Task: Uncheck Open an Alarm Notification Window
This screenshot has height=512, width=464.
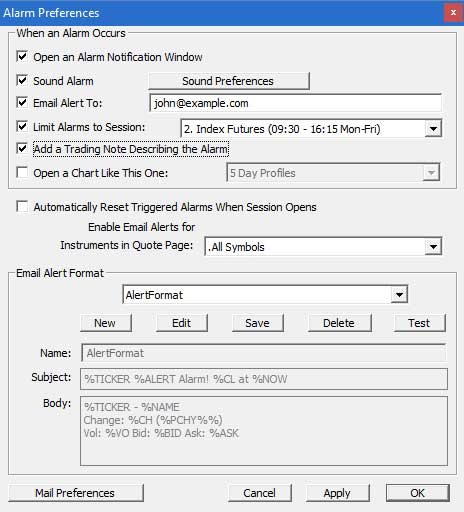Action: coord(22,56)
